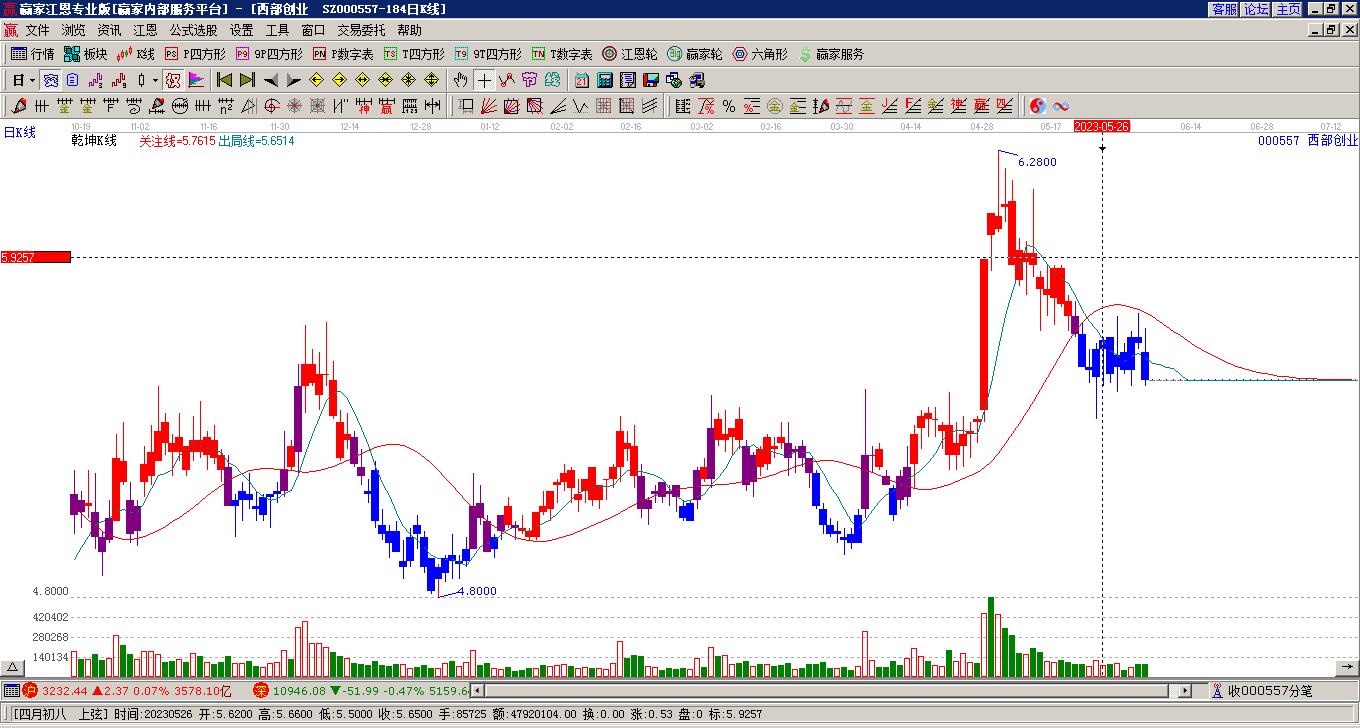Screen dimensions: 1360x728
Task: Select the red fan lines tool
Action: (488, 106)
